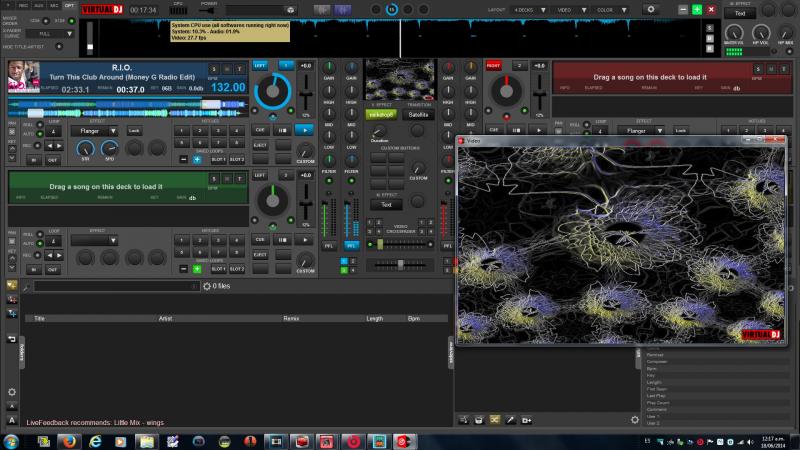800x450 pixels.
Task: Enable mixer order 3124 option
Action: tap(71, 21)
